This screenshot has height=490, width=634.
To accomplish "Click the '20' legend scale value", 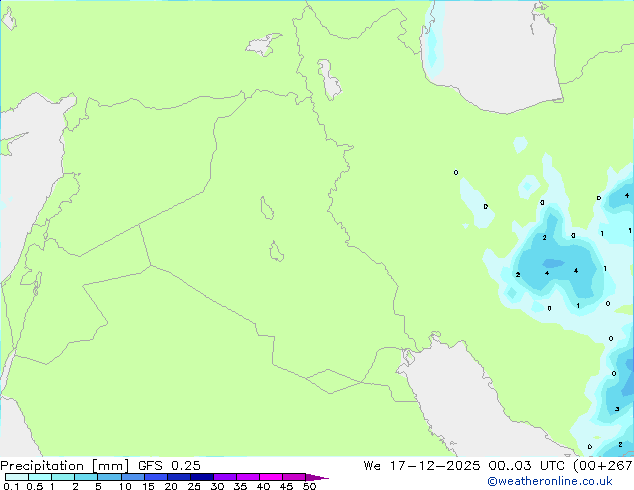I will [171, 486].
